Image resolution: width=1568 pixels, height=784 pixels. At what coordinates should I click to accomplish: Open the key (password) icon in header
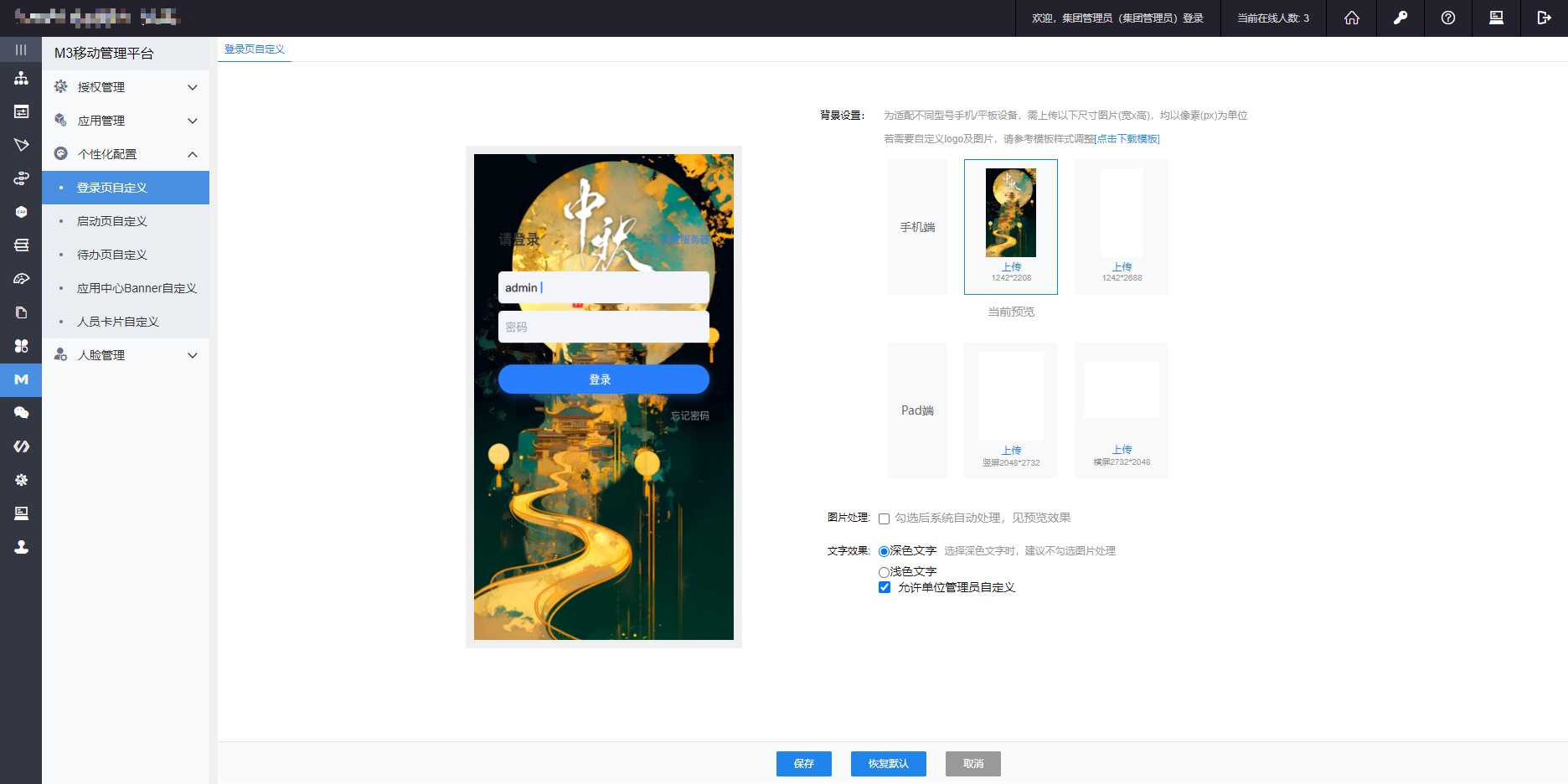click(1400, 18)
